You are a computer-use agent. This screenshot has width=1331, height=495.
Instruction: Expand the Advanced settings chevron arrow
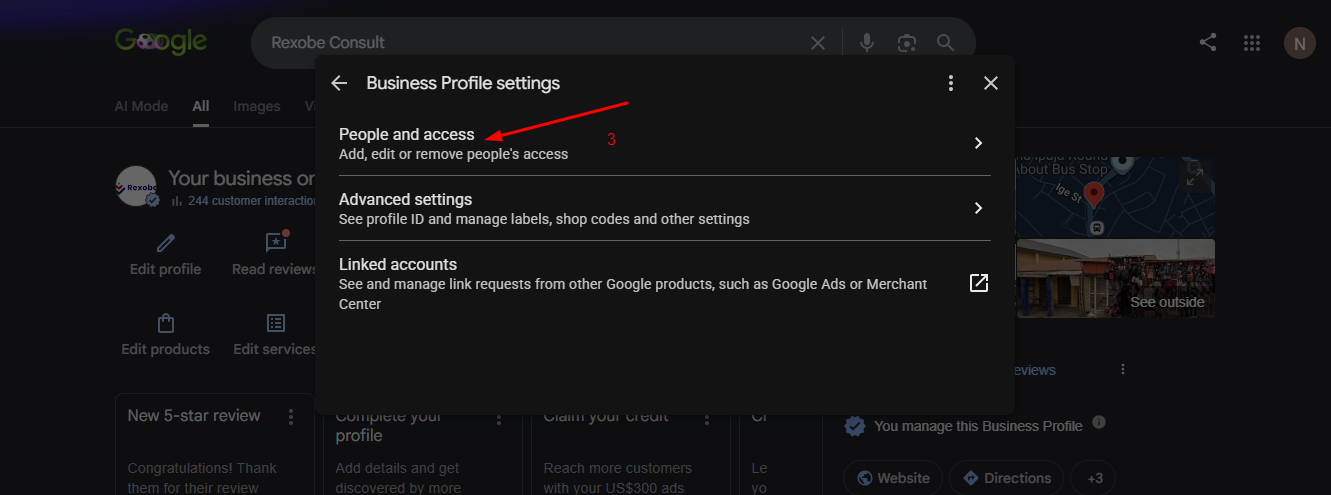click(x=979, y=208)
